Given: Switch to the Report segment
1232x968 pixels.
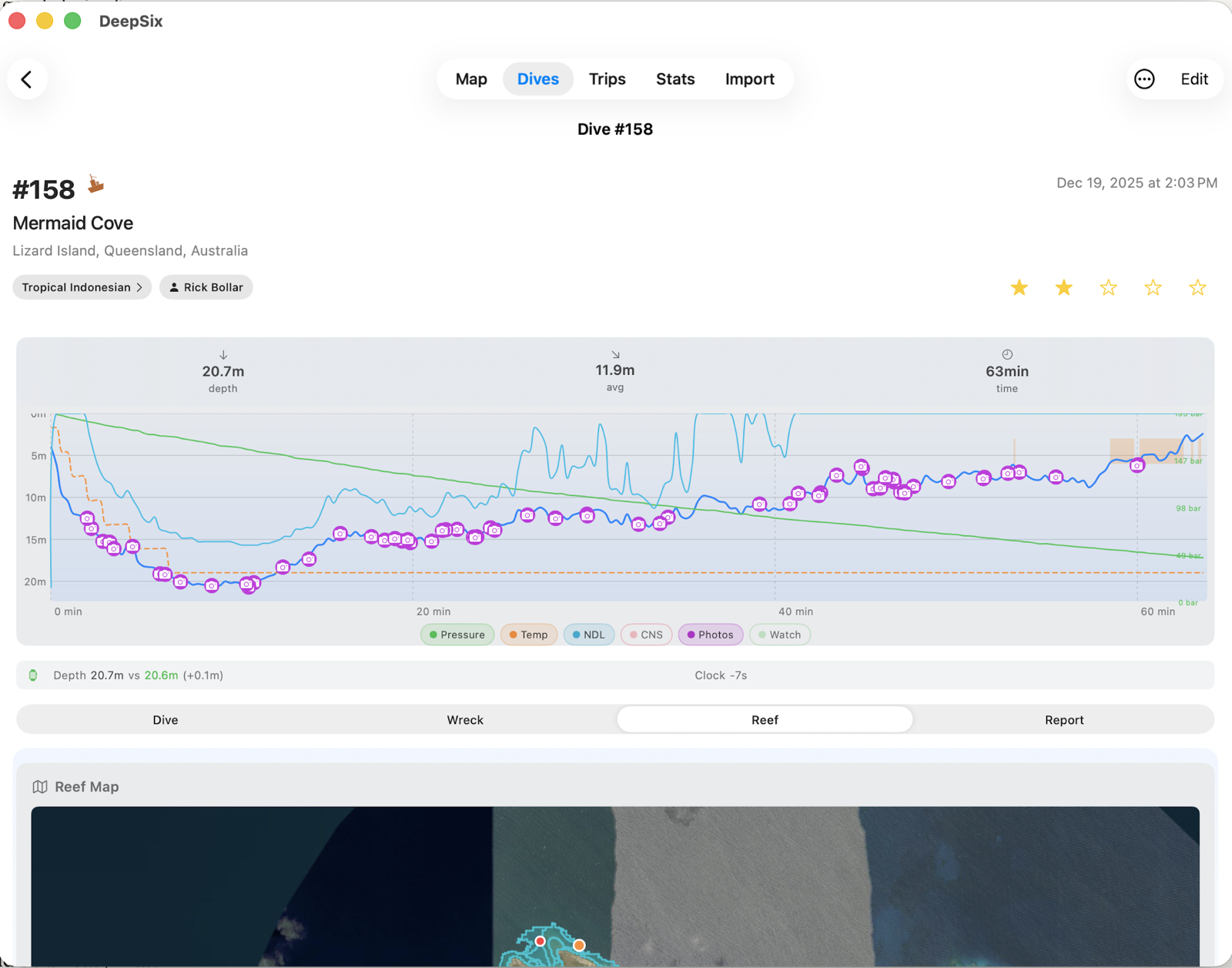Looking at the screenshot, I should click(1064, 720).
